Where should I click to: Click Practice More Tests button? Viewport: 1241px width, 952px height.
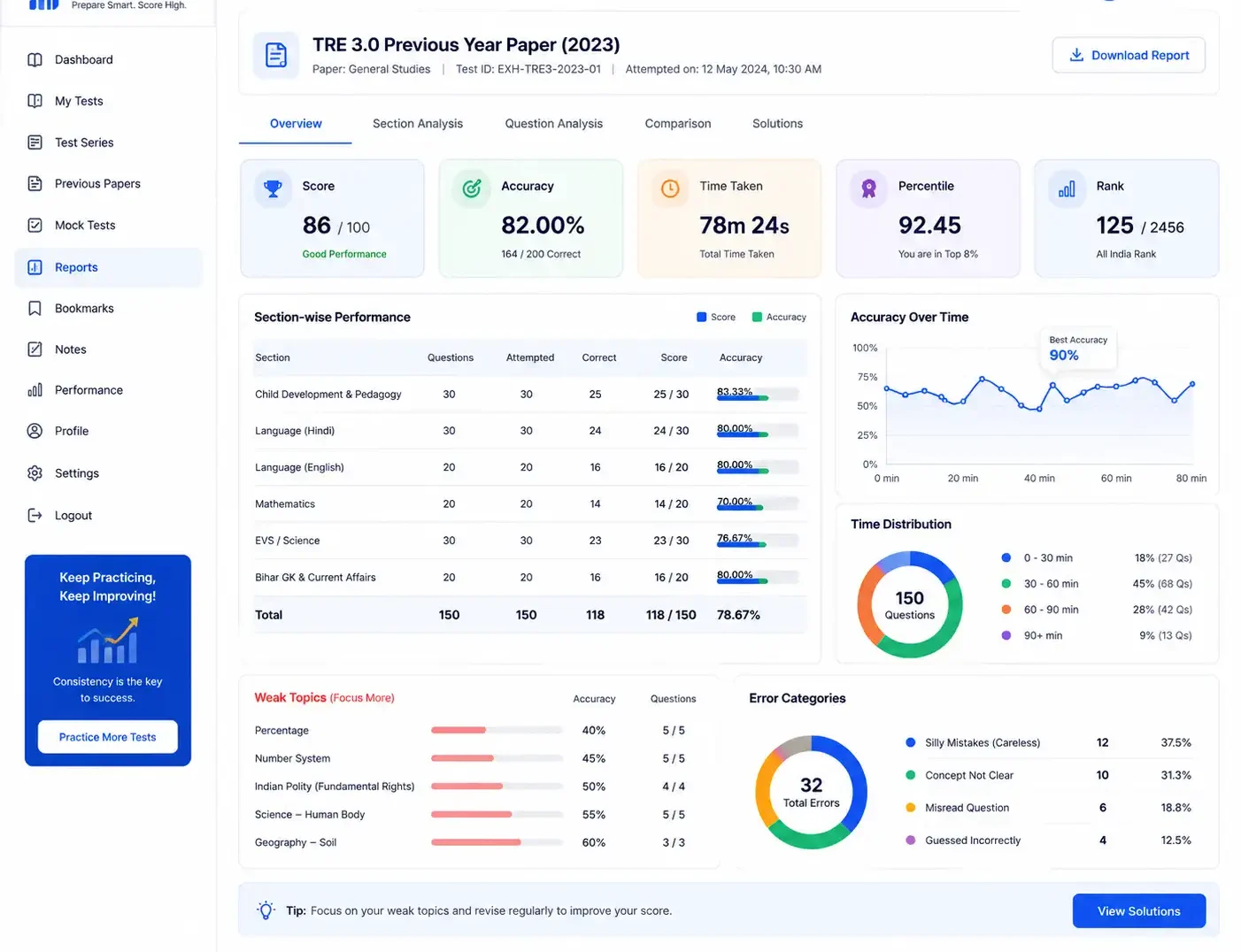tap(108, 737)
